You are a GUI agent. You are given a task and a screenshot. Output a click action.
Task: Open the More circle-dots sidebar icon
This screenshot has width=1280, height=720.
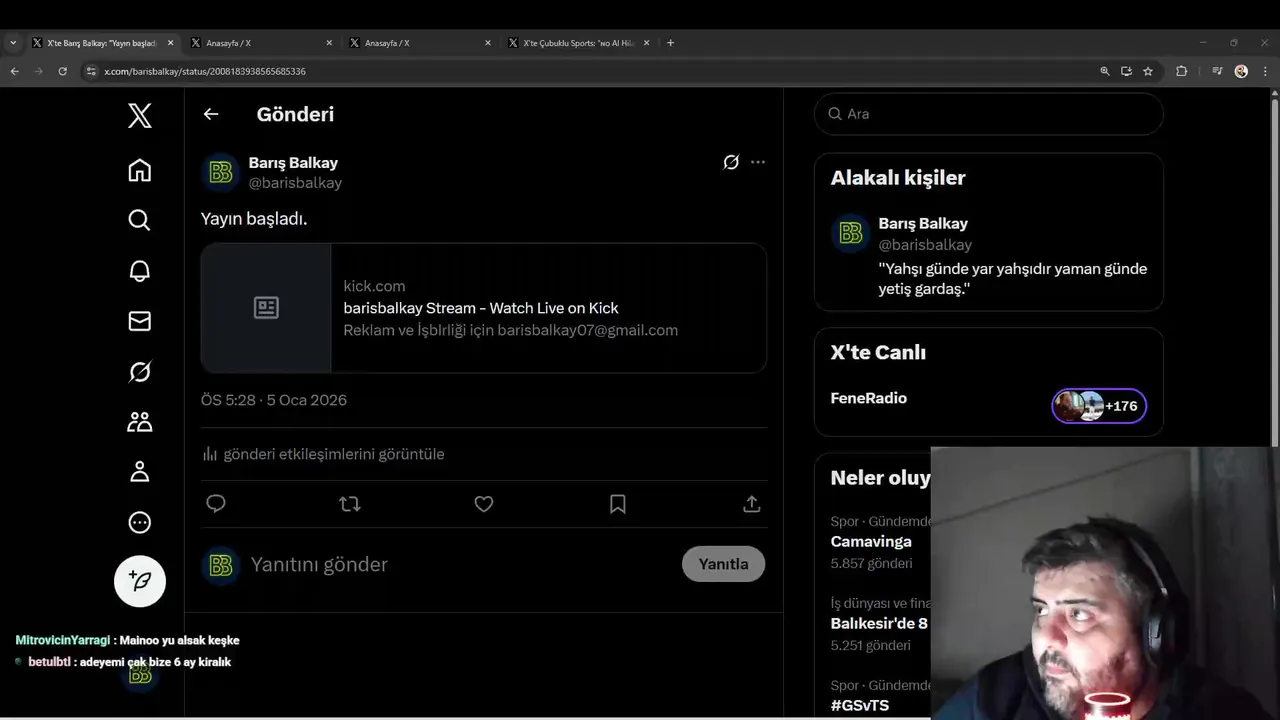[x=140, y=522]
